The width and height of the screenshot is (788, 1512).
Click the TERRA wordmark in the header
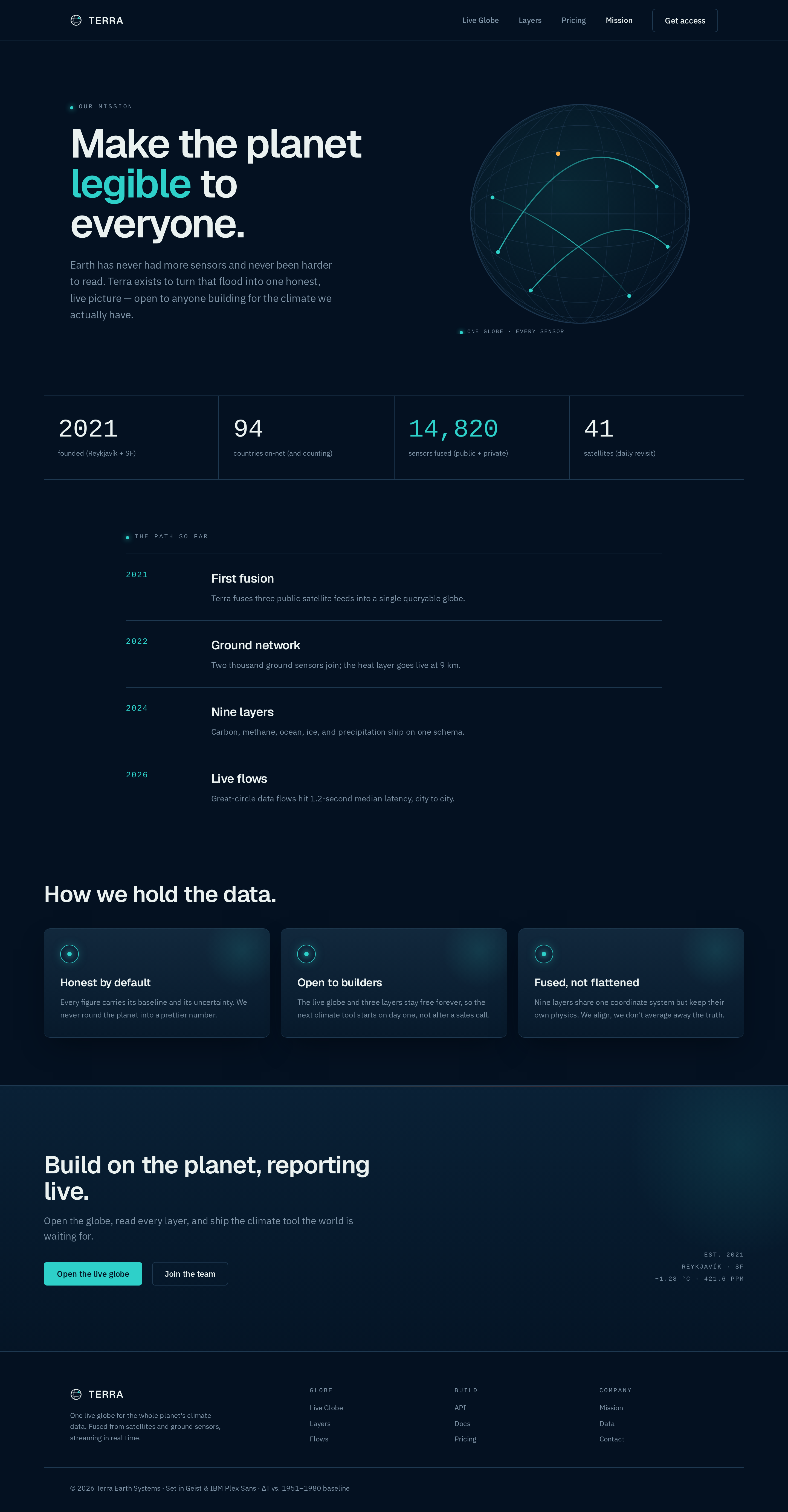coord(106,21)
